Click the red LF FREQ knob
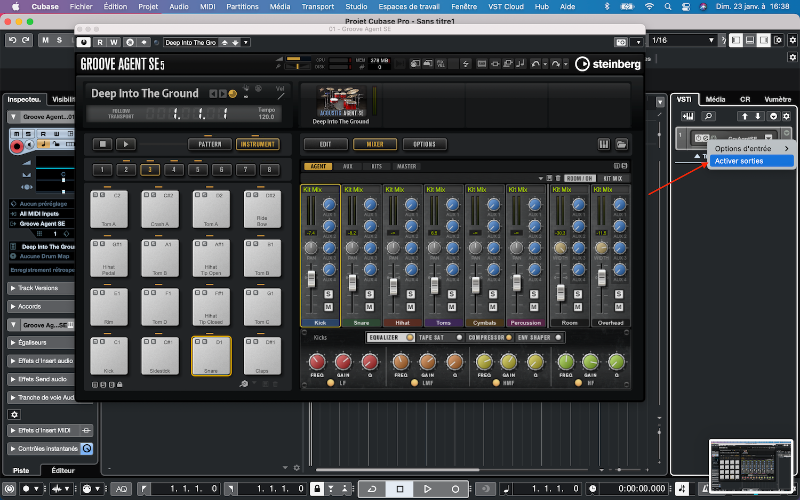This screenshot has height=500, width=800. point(317,362)
